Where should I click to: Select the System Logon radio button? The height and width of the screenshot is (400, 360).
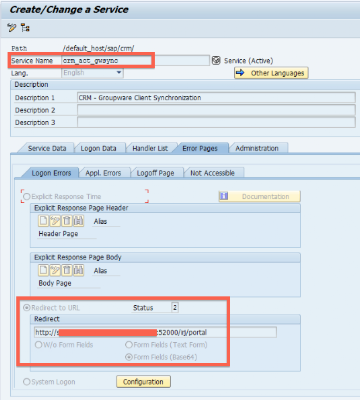(27, 382)
